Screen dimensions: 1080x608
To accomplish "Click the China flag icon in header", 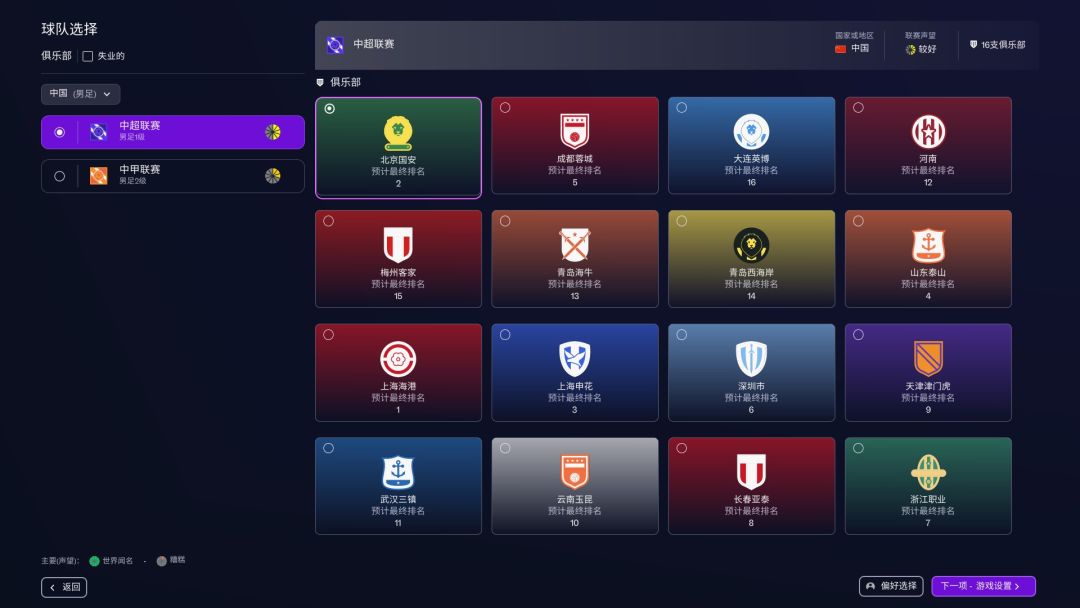I will (840, 49).
